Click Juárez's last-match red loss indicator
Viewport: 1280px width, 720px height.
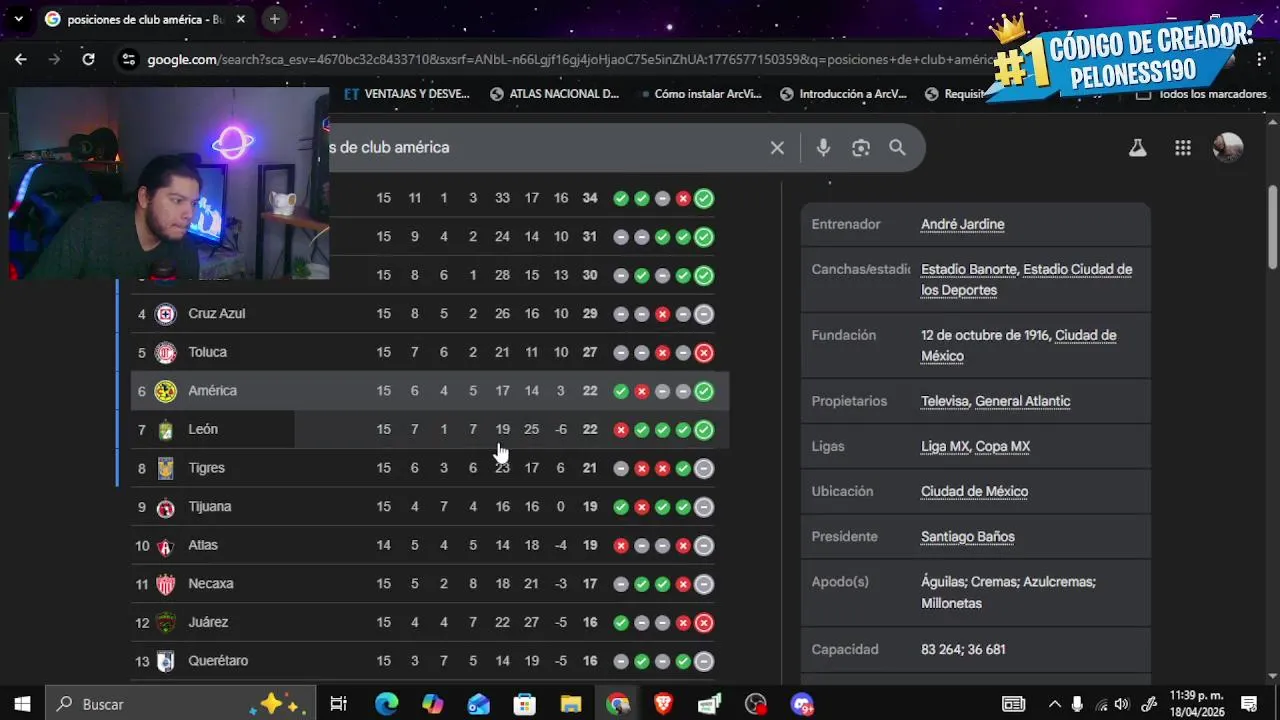click(x=704, y=622)
